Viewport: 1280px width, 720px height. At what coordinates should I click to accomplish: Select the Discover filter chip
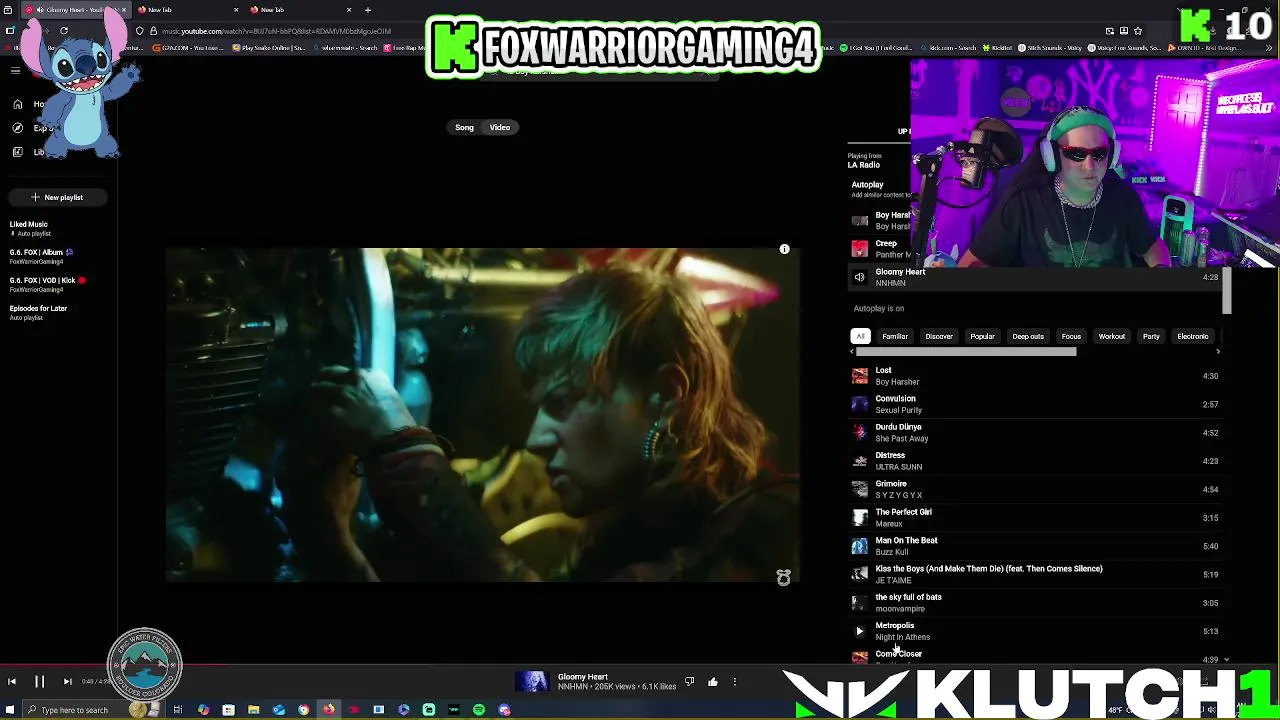click(x=939, y=336)
